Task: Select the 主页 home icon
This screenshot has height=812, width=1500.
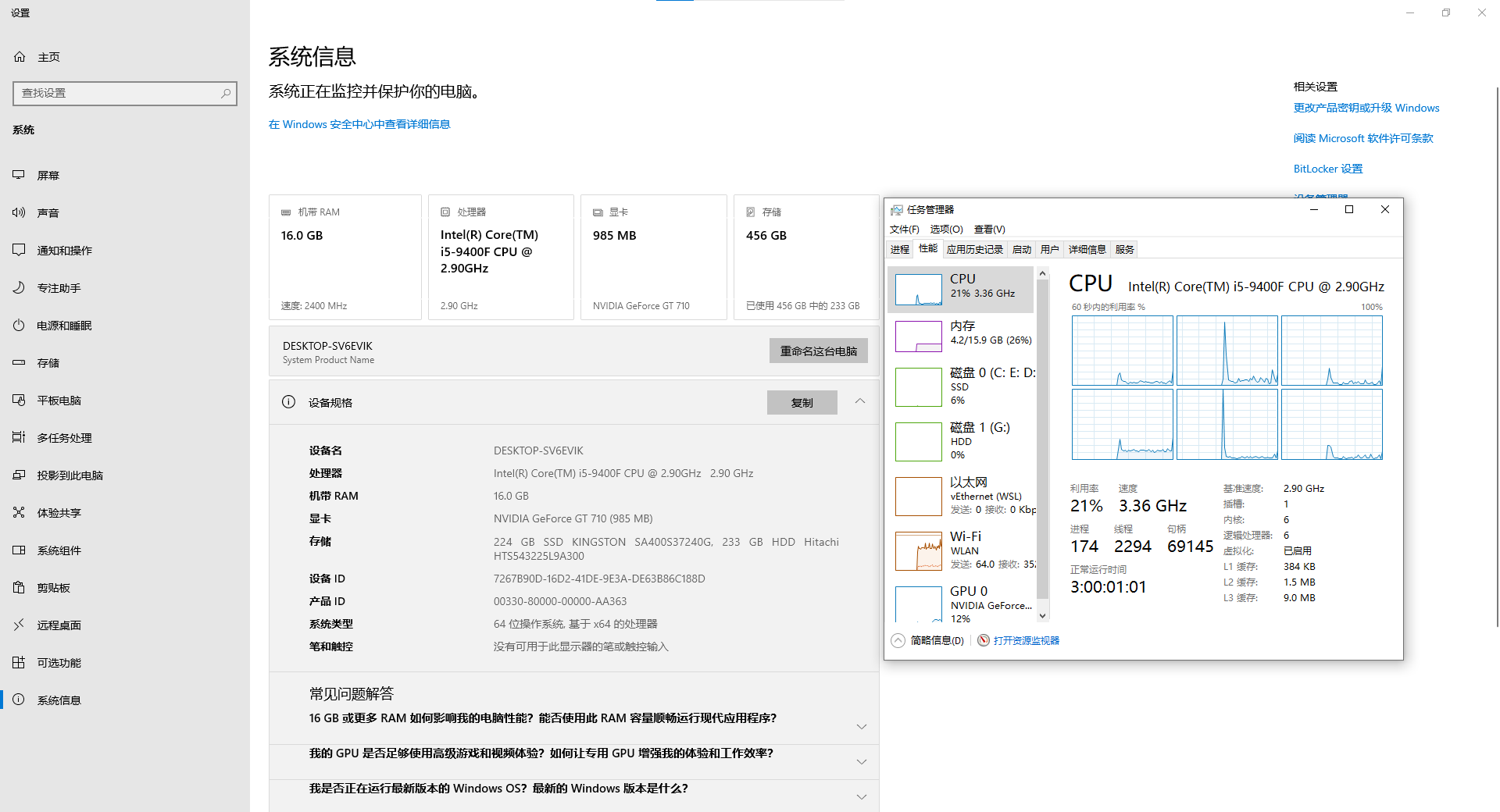Action: click(x=19, y=56)
